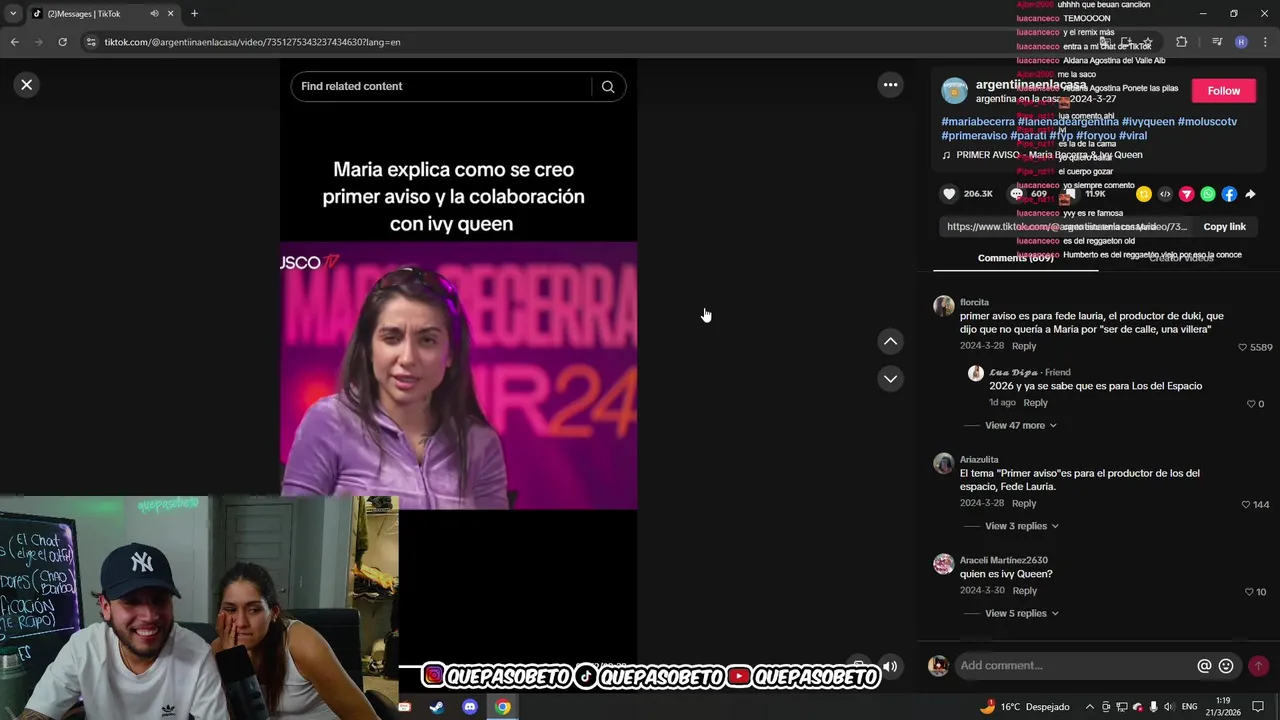The image size is (1280, 720).
Task: Open the #moluscotv hashtag
Action: [1208, 122]
